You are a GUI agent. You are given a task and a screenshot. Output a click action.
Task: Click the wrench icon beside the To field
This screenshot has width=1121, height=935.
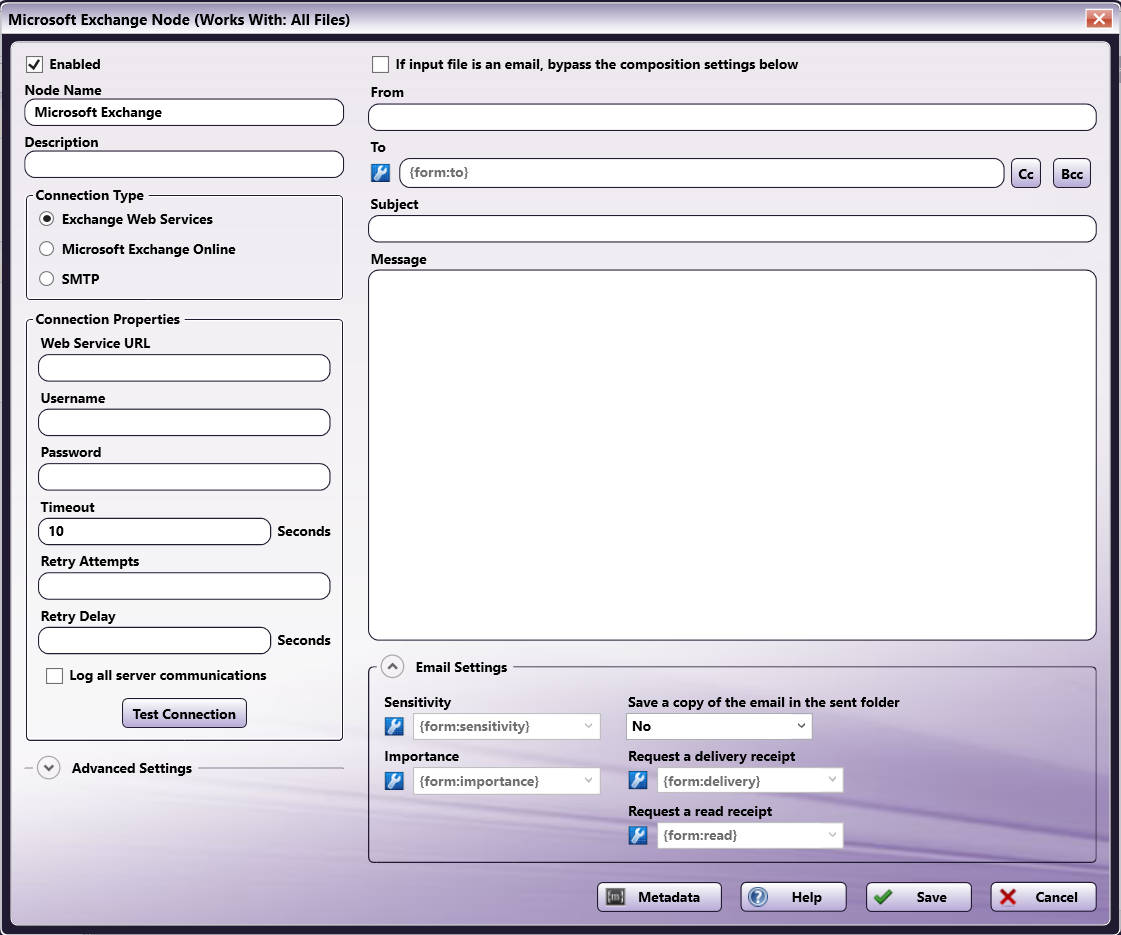pyautogui.click(x=380, y=173)
